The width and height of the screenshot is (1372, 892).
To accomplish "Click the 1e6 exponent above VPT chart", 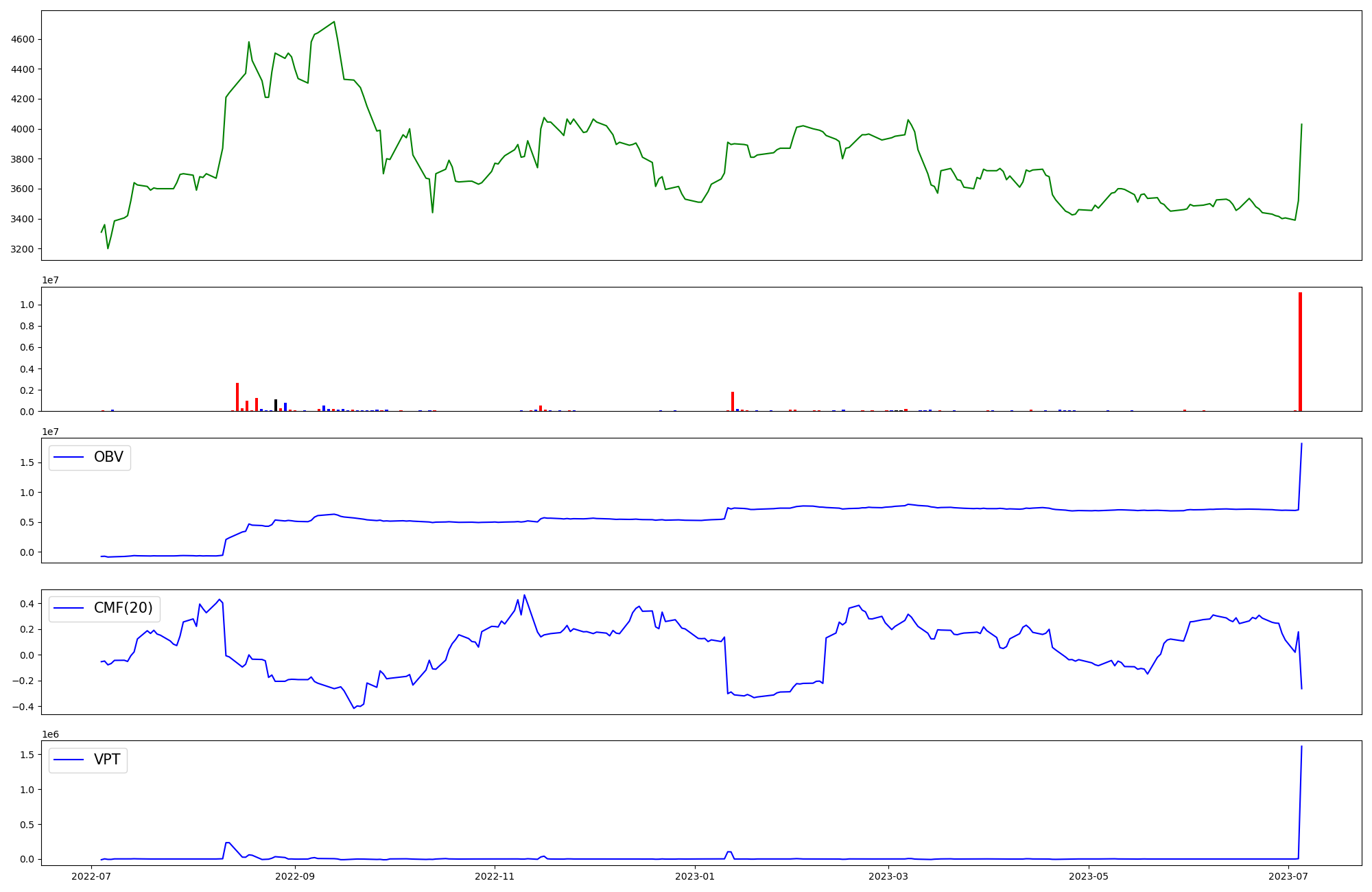I will pos(50,734).
